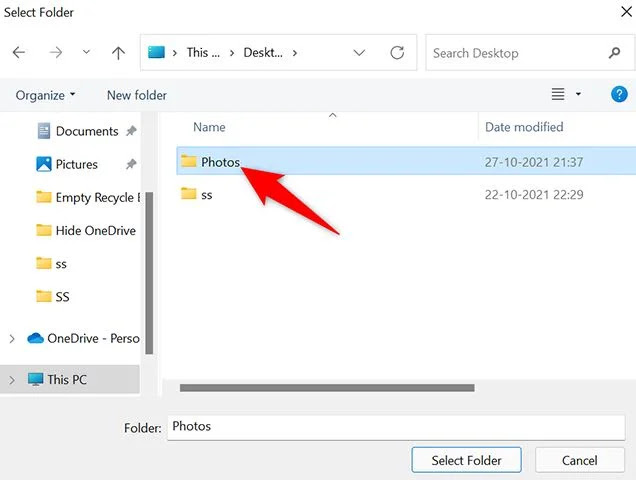
Task: Go forward using the forward arrow
Action: (x=56, y=52)
